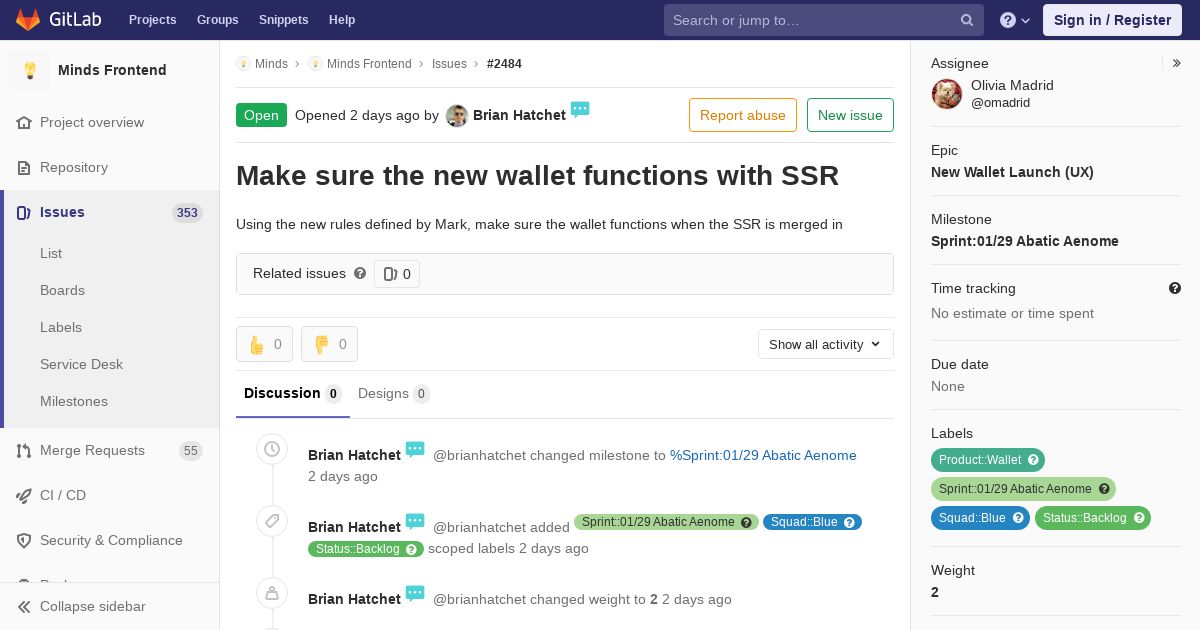Click the label tag icon in the activity
1200x630 pixels.
[272, 521]
